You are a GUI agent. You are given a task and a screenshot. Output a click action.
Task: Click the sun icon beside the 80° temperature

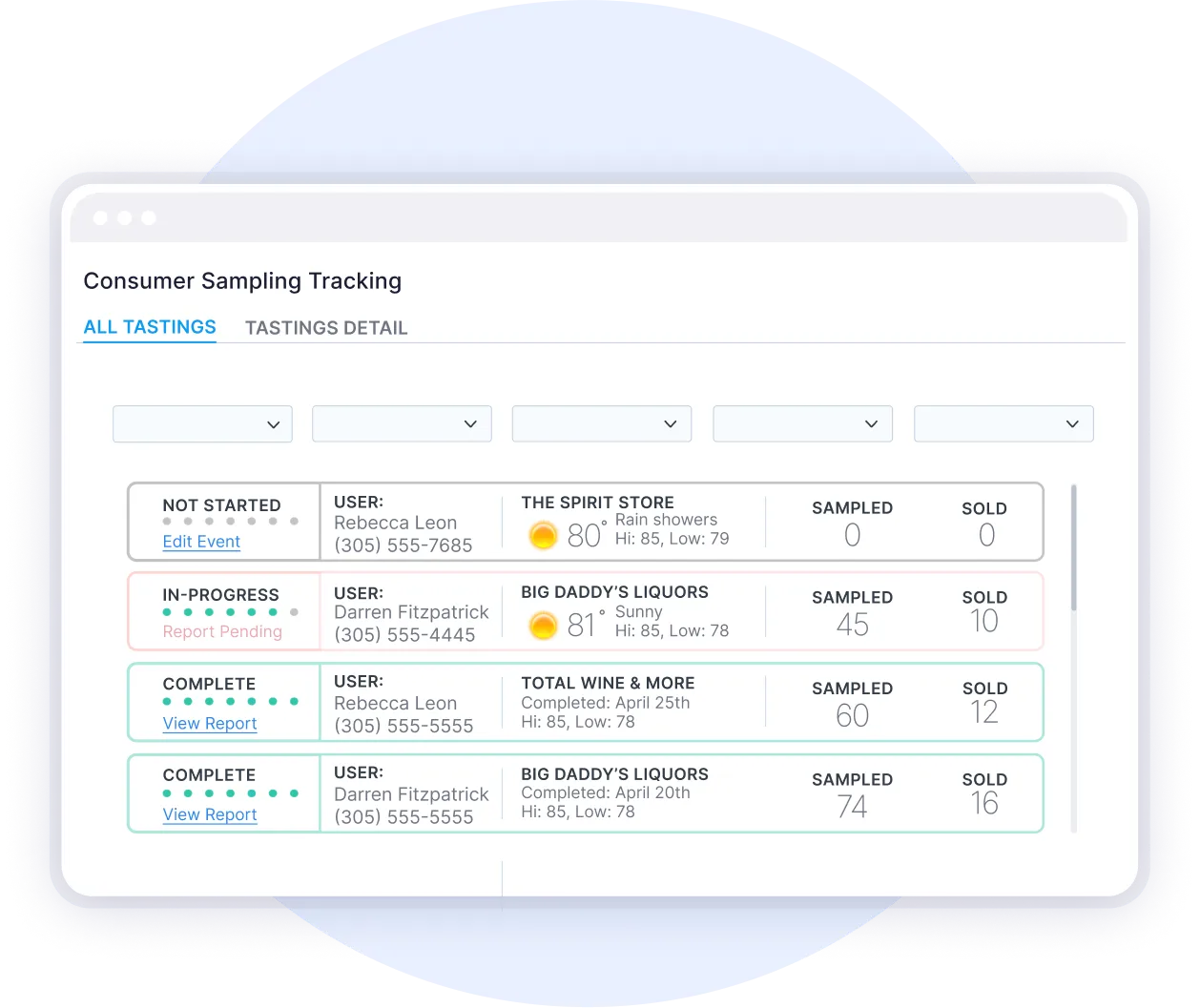(x=543, y=536)
